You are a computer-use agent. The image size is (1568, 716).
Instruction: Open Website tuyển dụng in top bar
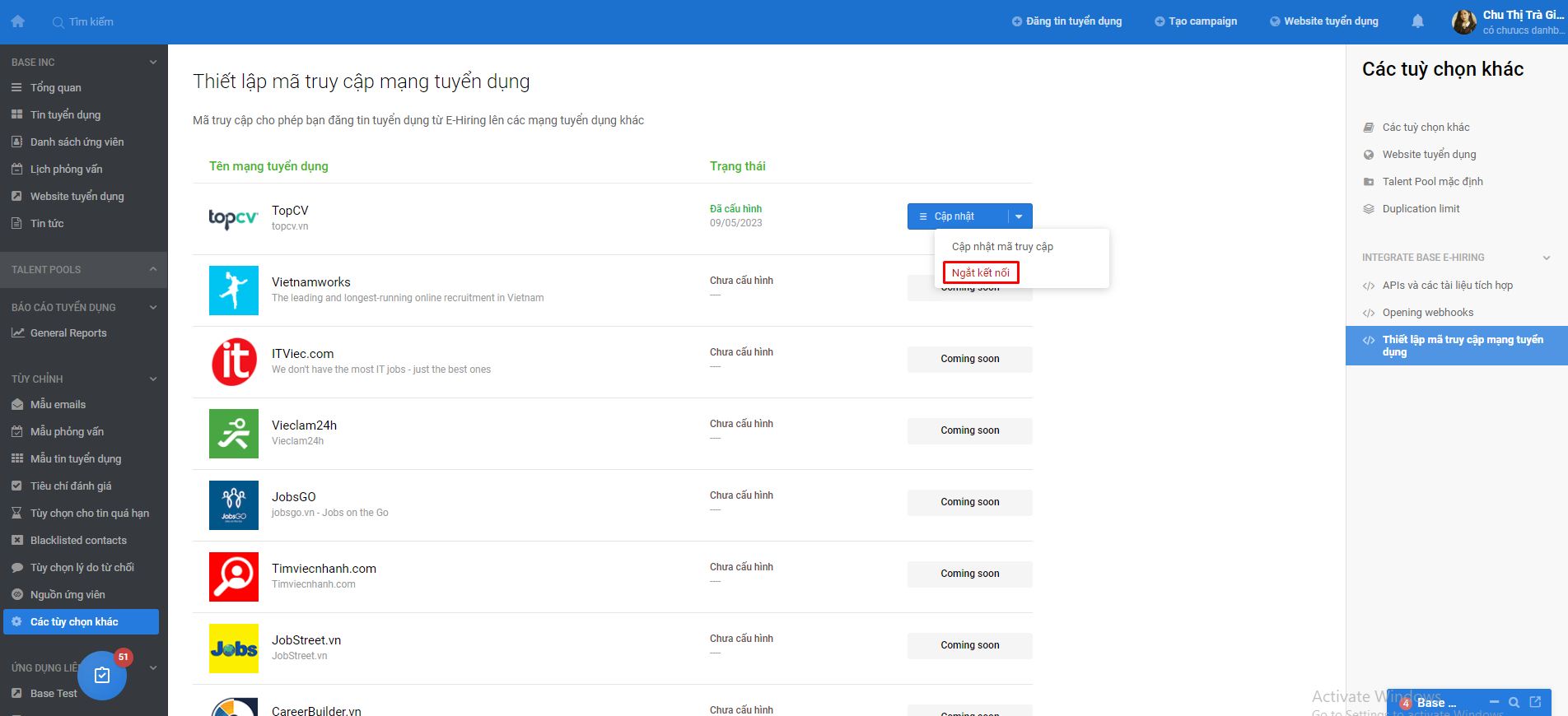tap(1324, 21)
